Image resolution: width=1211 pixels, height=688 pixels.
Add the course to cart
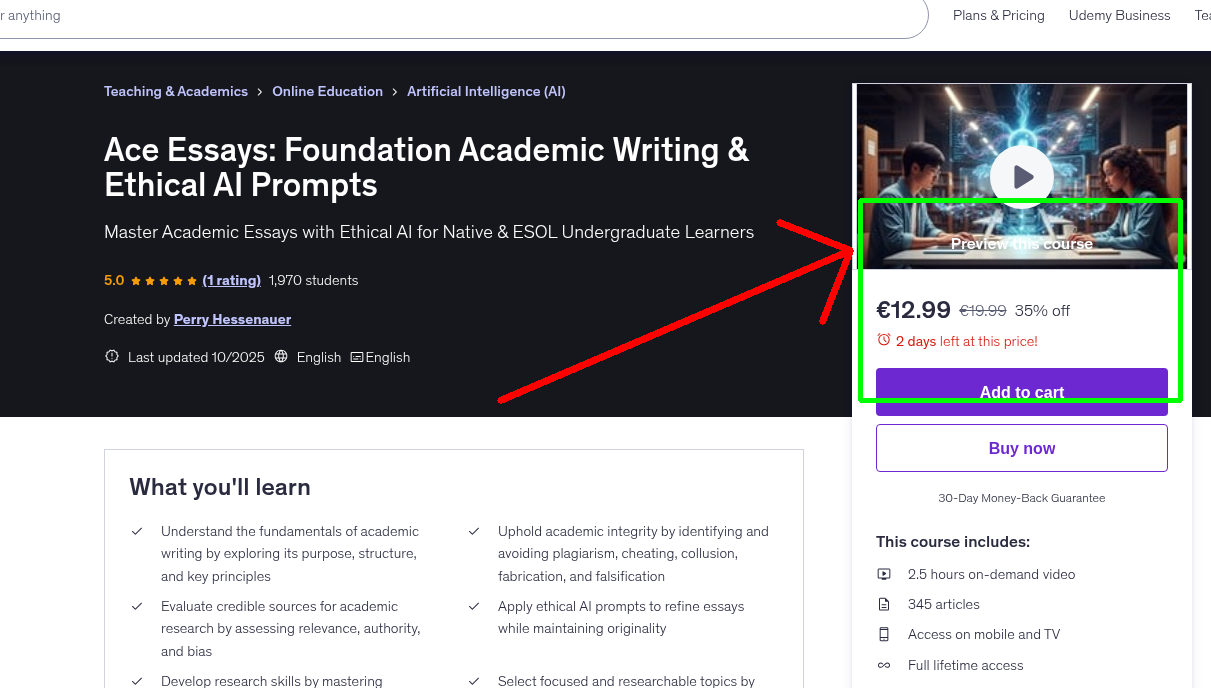1021,392
